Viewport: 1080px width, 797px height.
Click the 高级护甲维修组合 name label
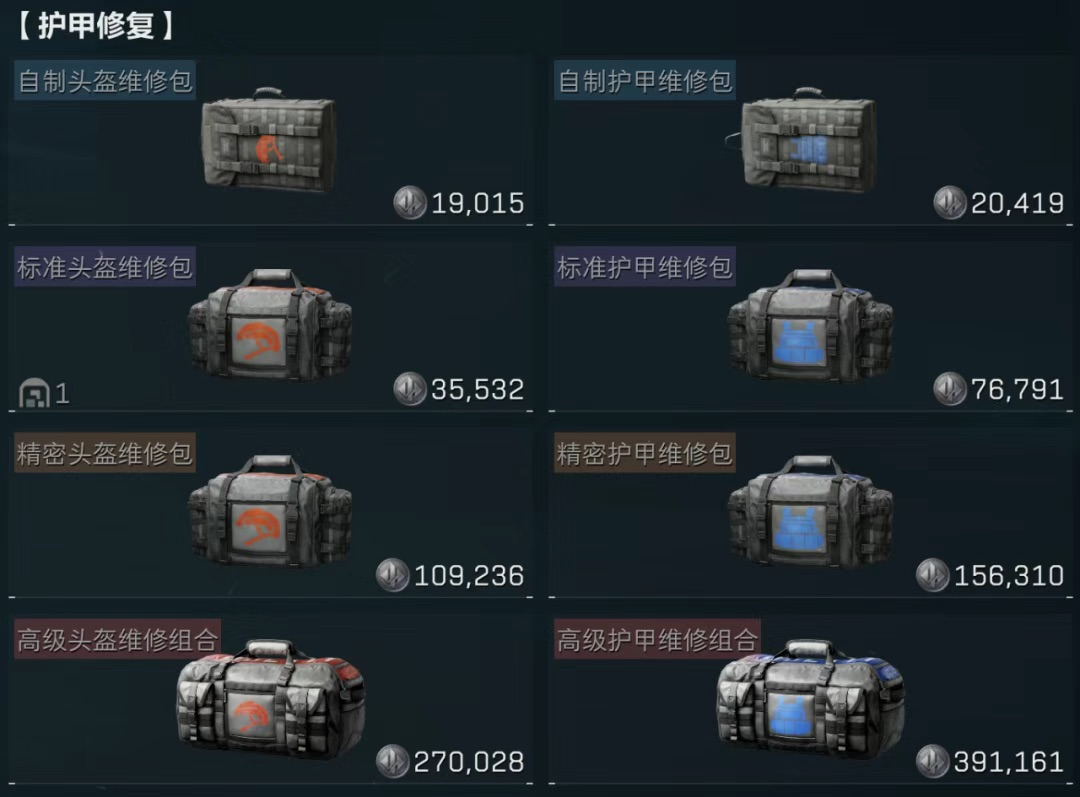pos(657,639)
